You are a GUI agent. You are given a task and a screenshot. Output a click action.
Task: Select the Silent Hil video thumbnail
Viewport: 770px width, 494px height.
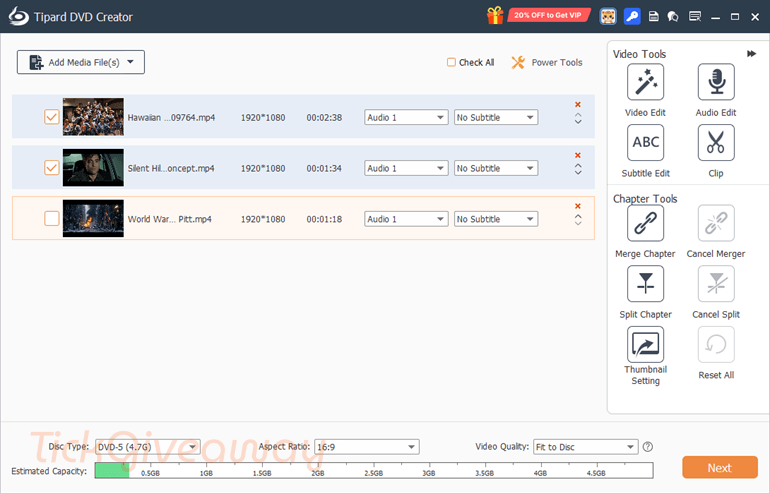pos(93,168)
